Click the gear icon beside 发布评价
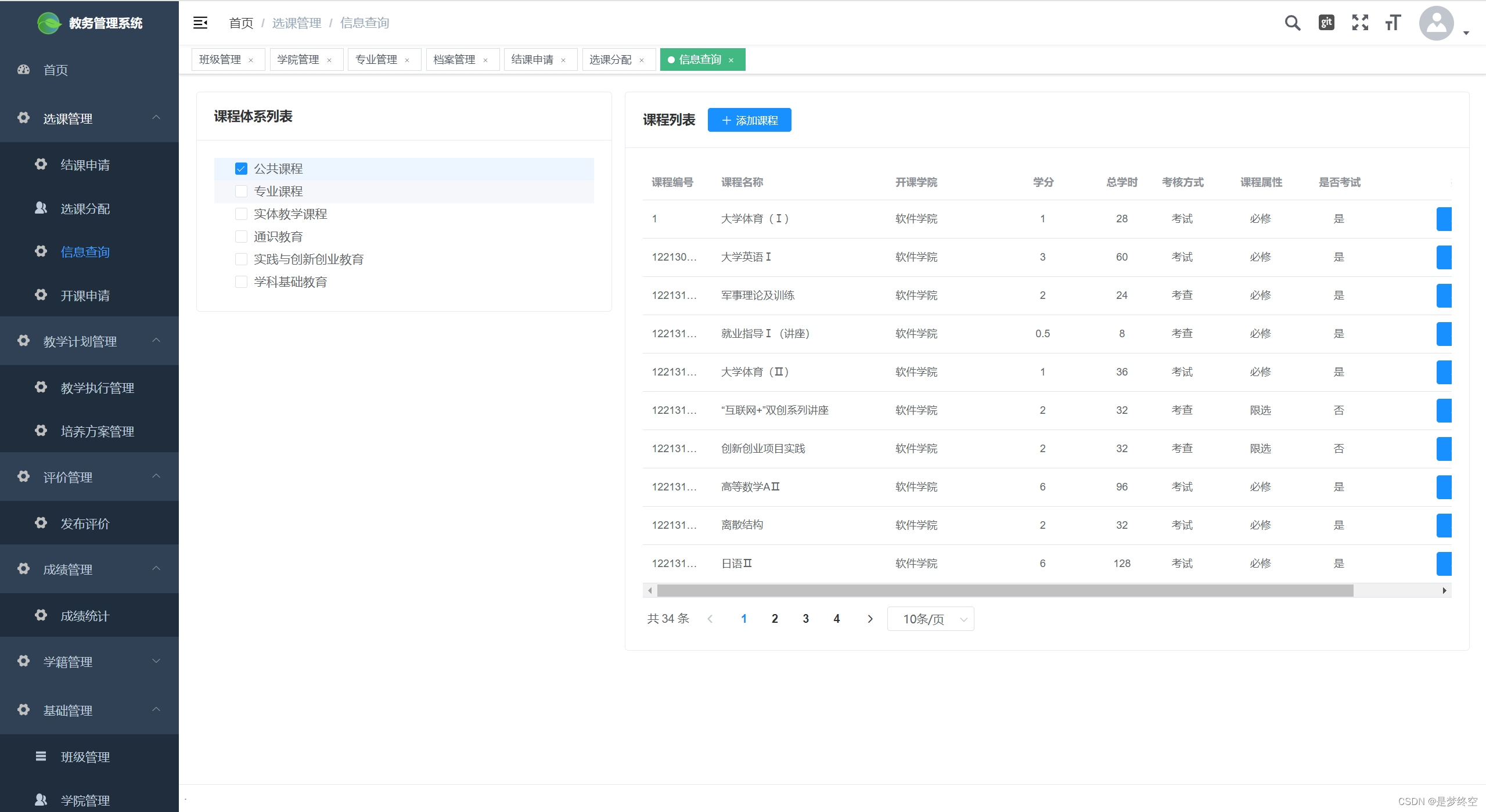The image size is (1486, 812). (x=41, y=523)
